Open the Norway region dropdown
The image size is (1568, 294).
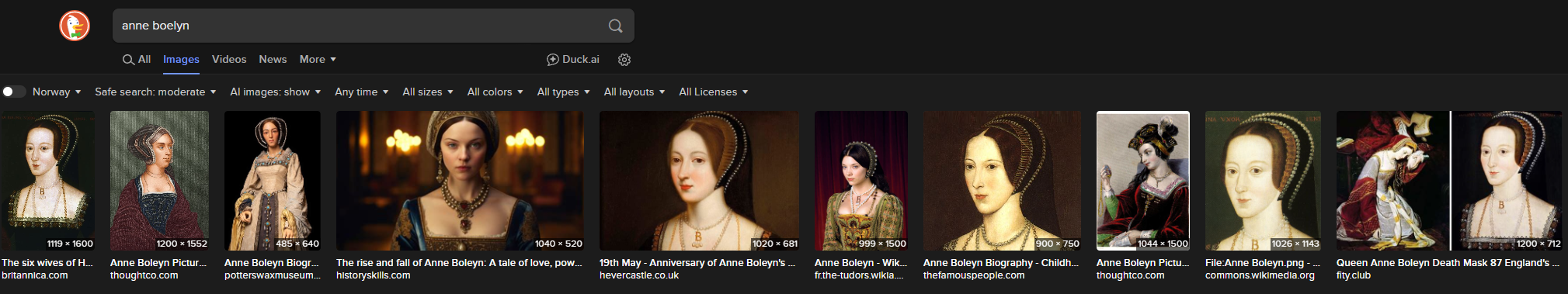pyautogui.click(x=57, y=92)
